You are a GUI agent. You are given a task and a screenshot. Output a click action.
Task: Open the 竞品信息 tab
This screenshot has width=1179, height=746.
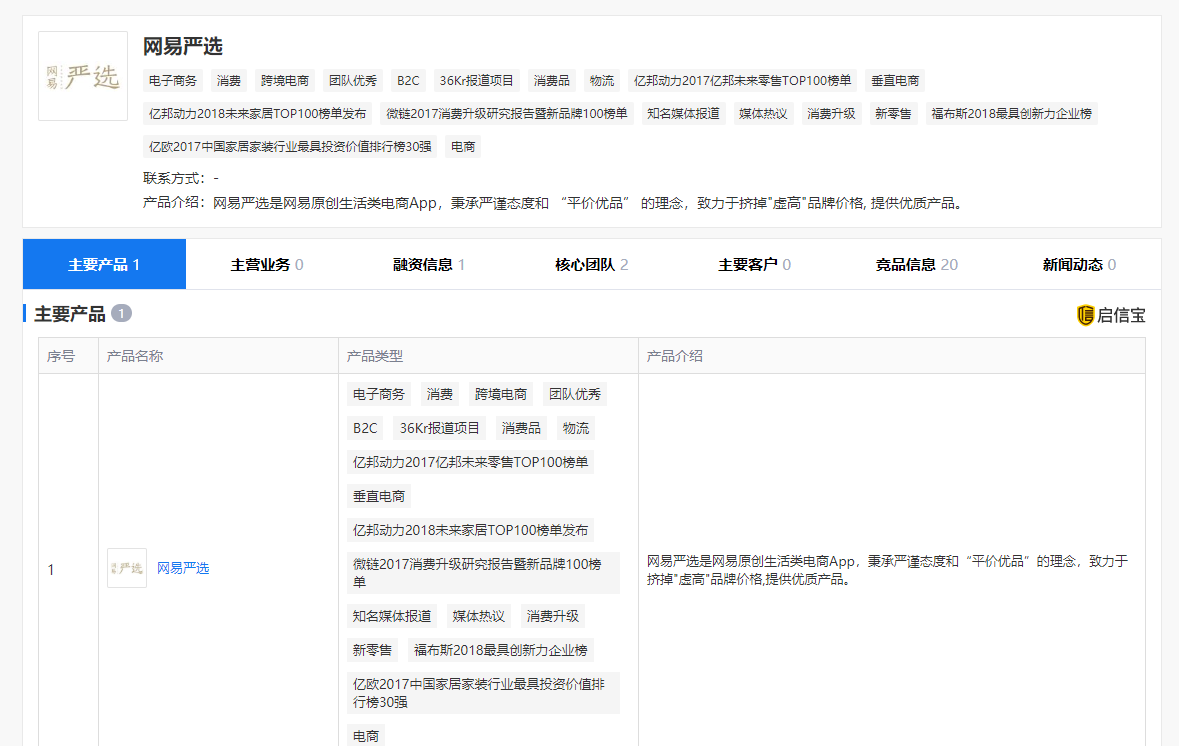coord(916,264)
